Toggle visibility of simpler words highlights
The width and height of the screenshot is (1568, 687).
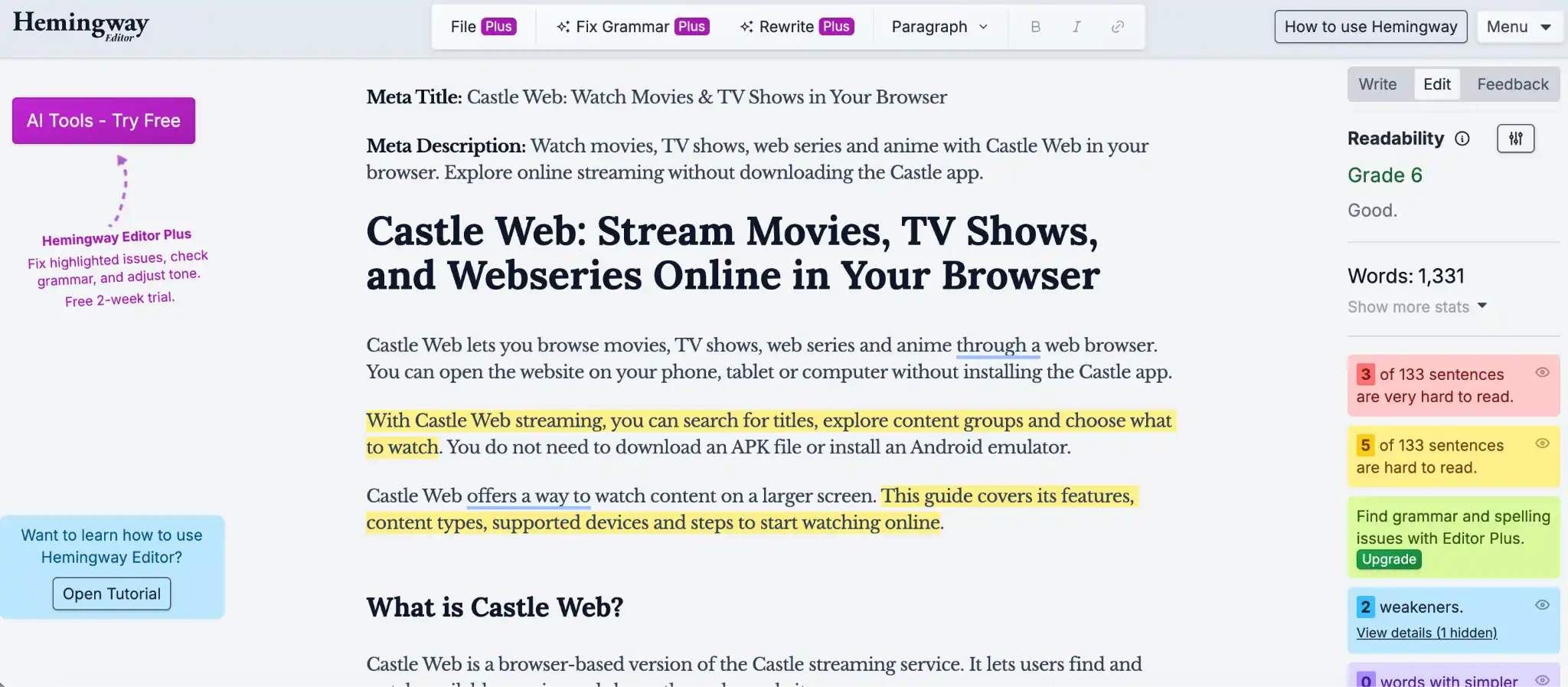1543,680
